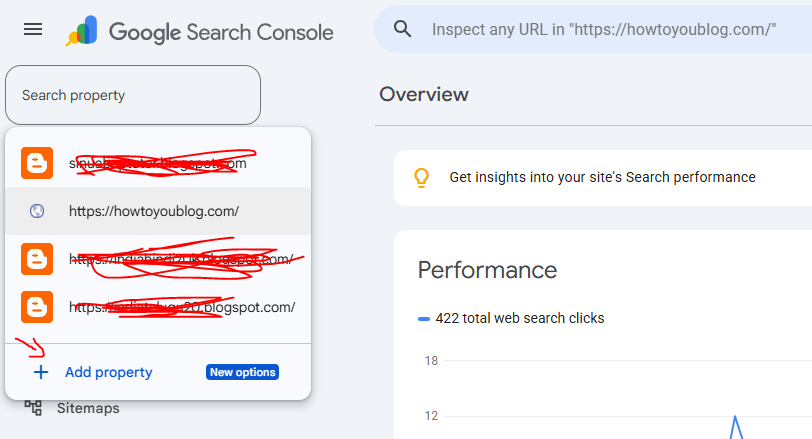Click the globe icon beside howtoyoublog.com

tap(37, 211)
